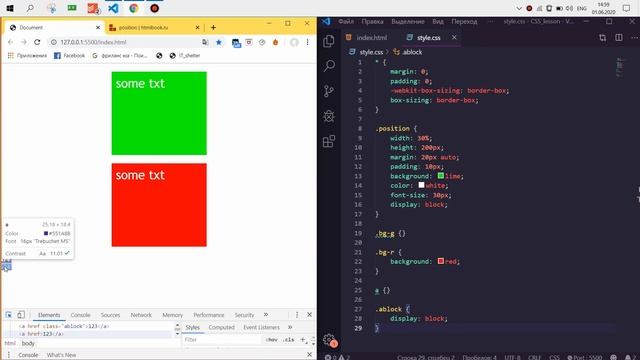Viewport: 640px width, 360px height.
Task: Click the white color swatch in the code
Action: pyautogui.click(x=421, y=185)
